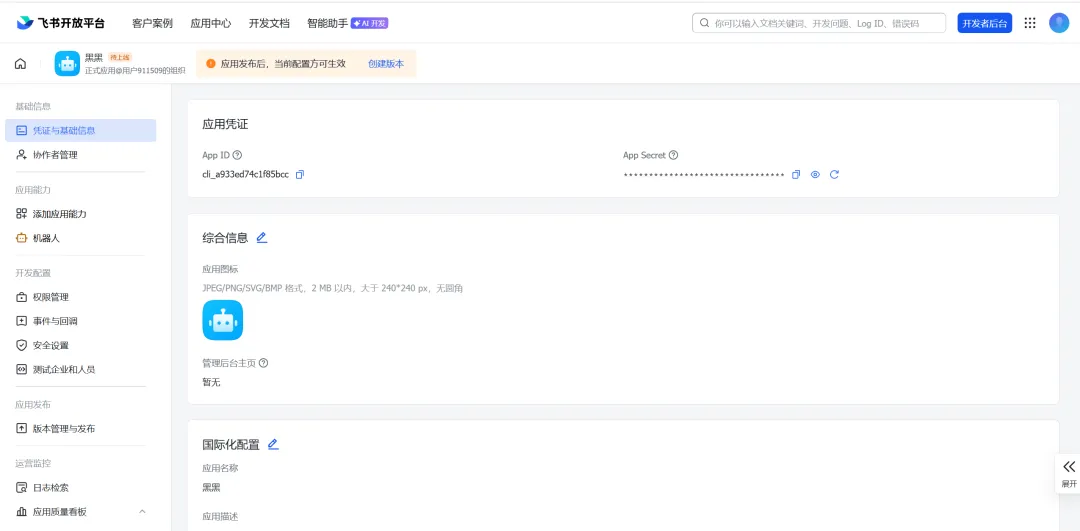Click the icon format requirement hint text
Screen dimensions: 1080x531
[x=332, y=289]
